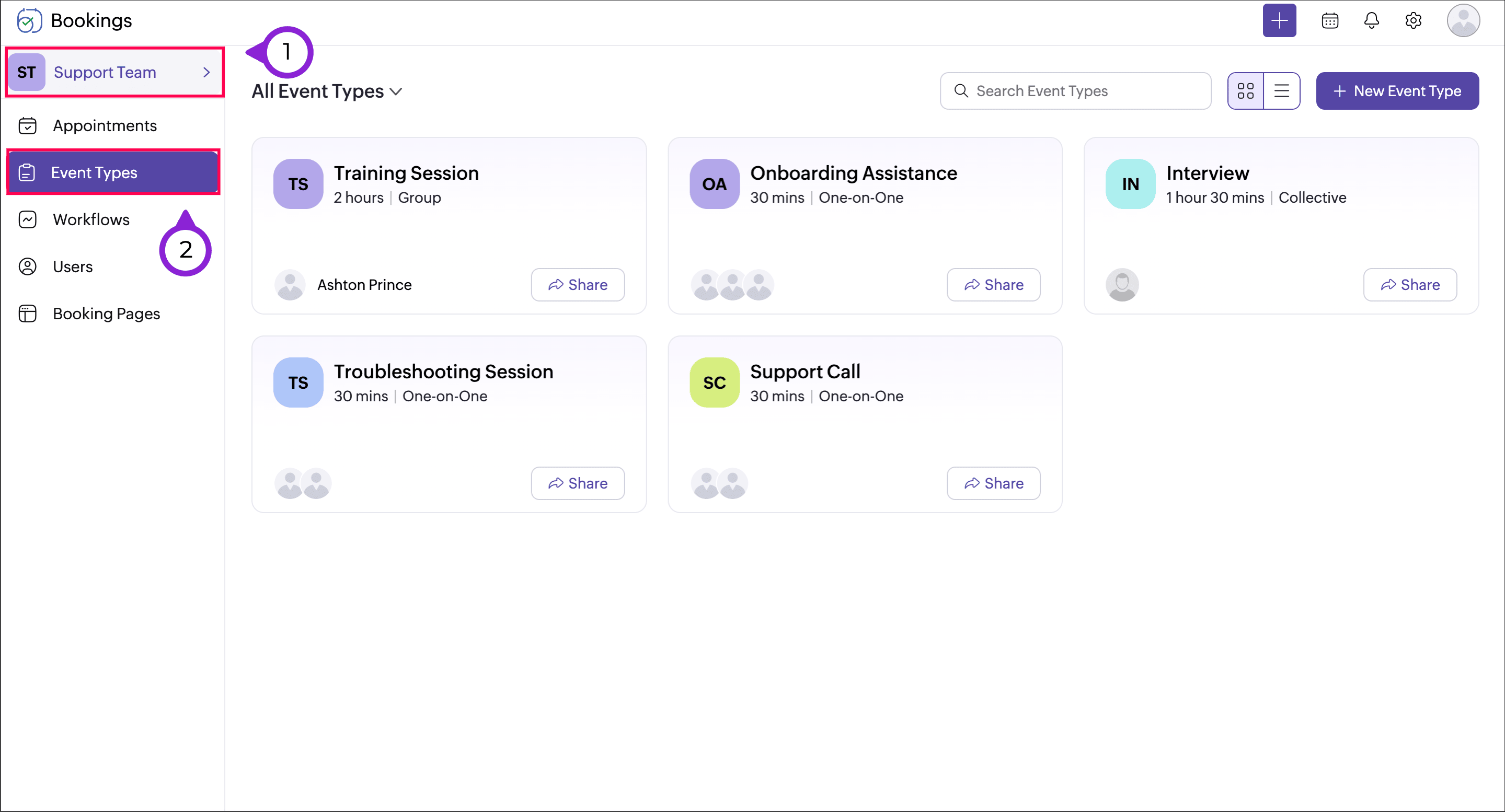
Task: Open the calendar icon in header
Action: [x=1330, y=20]
